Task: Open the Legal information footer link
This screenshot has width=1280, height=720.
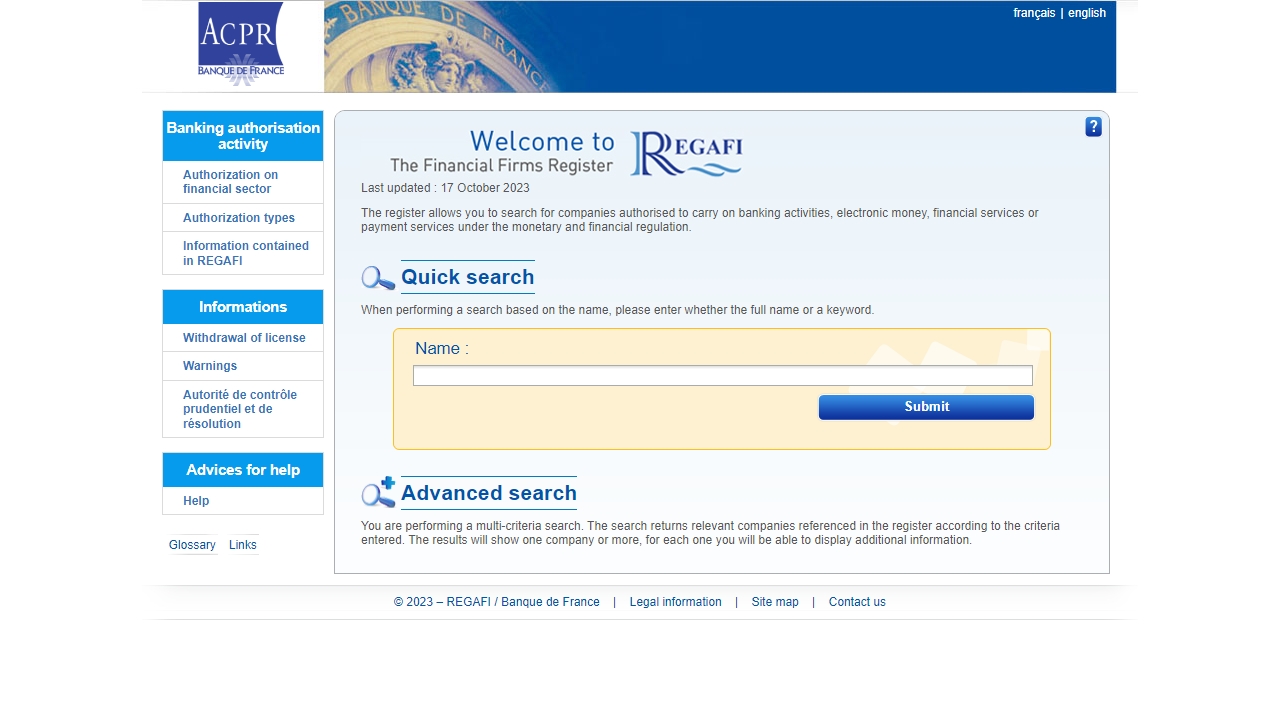Action: point(675,602)
